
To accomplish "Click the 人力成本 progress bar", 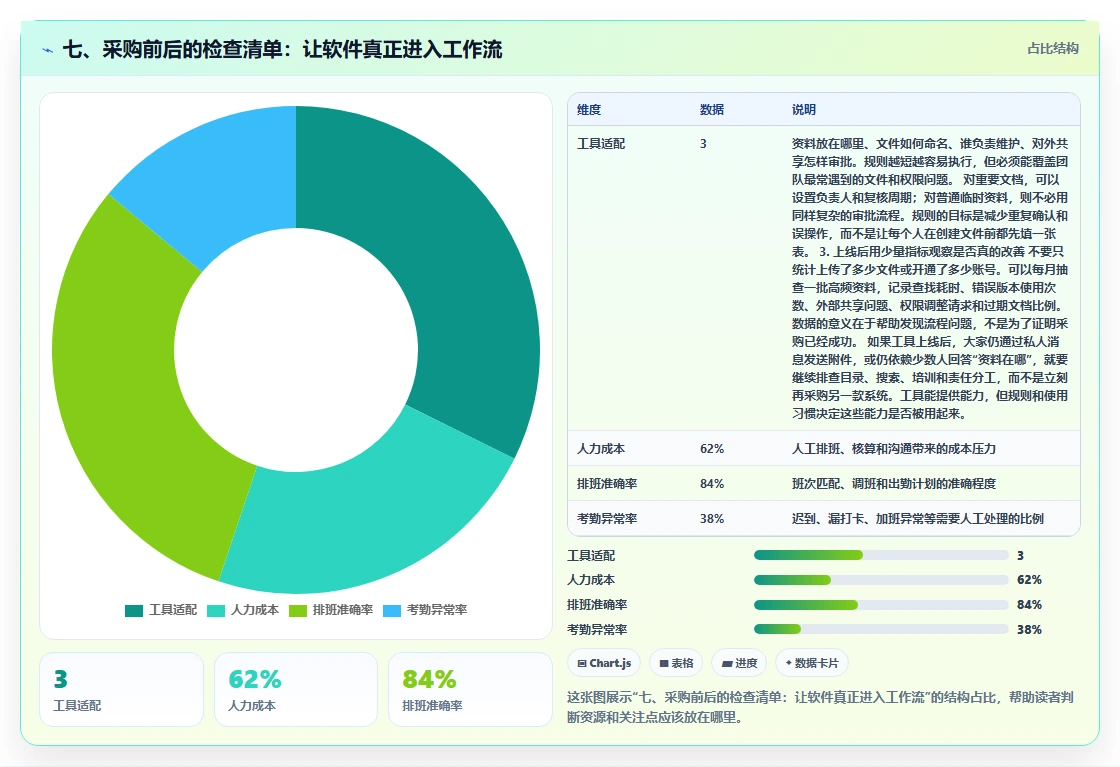I will click(x=881, y=580).
